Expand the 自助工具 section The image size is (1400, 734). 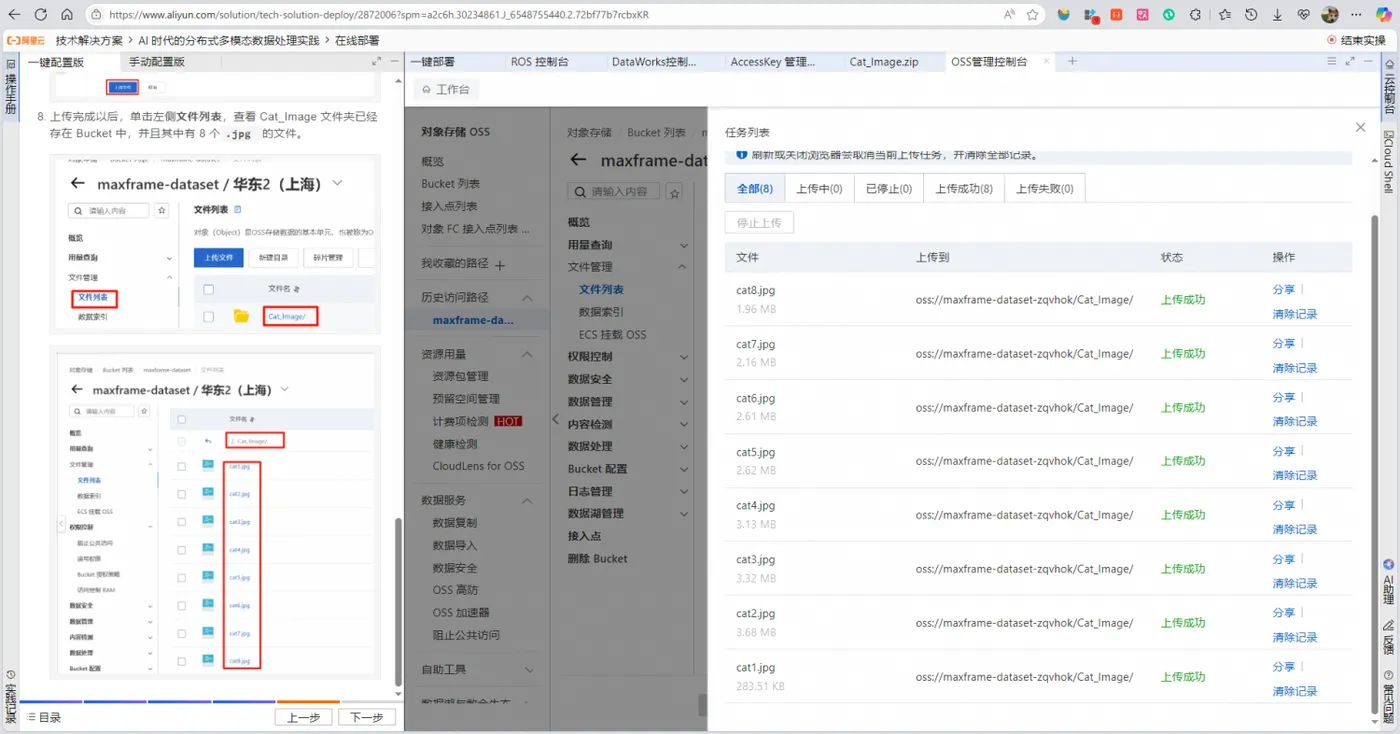pyautogui.click(x=527, y=670)
